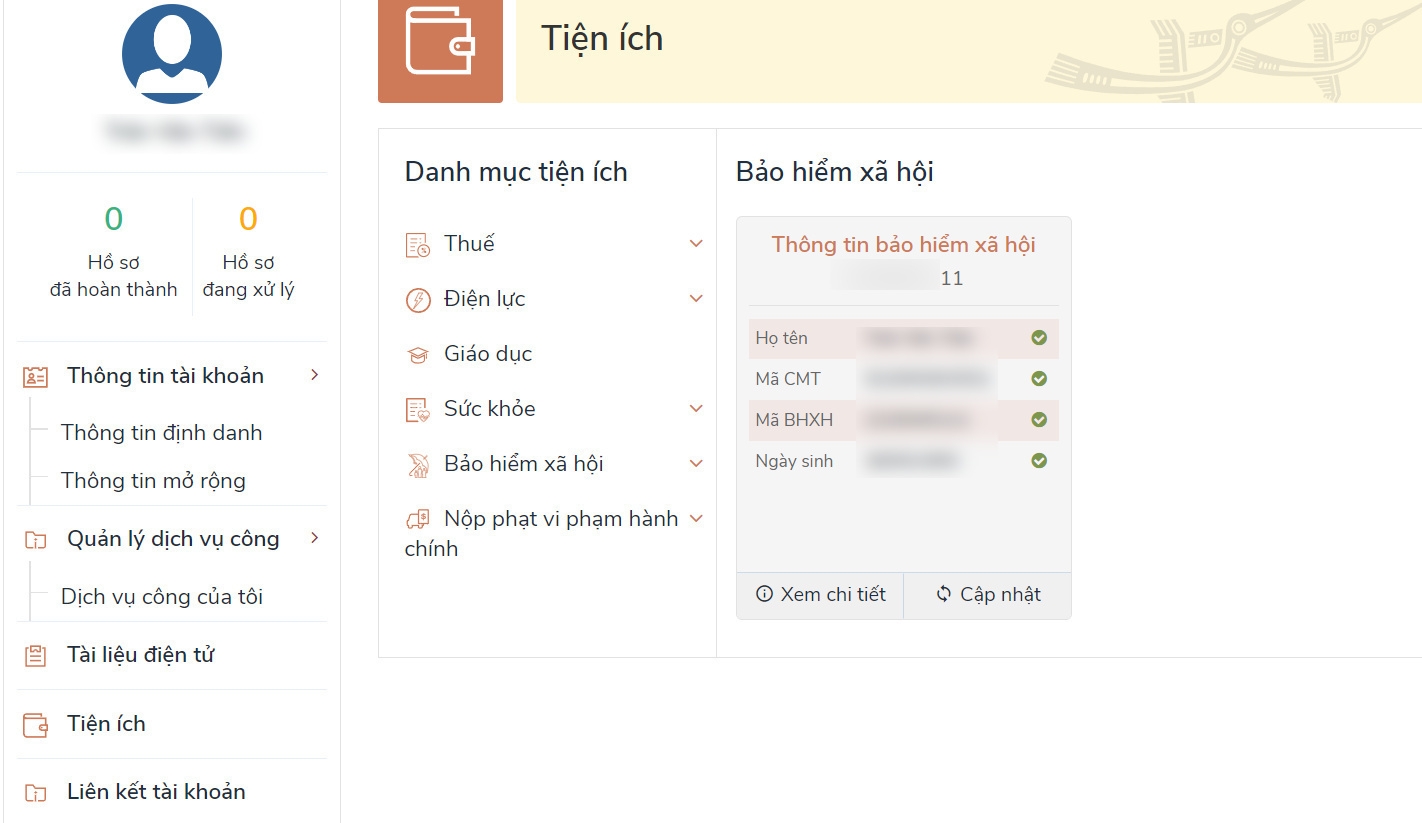Click the Liên kết tài khoản folder icon

point(35,793)
